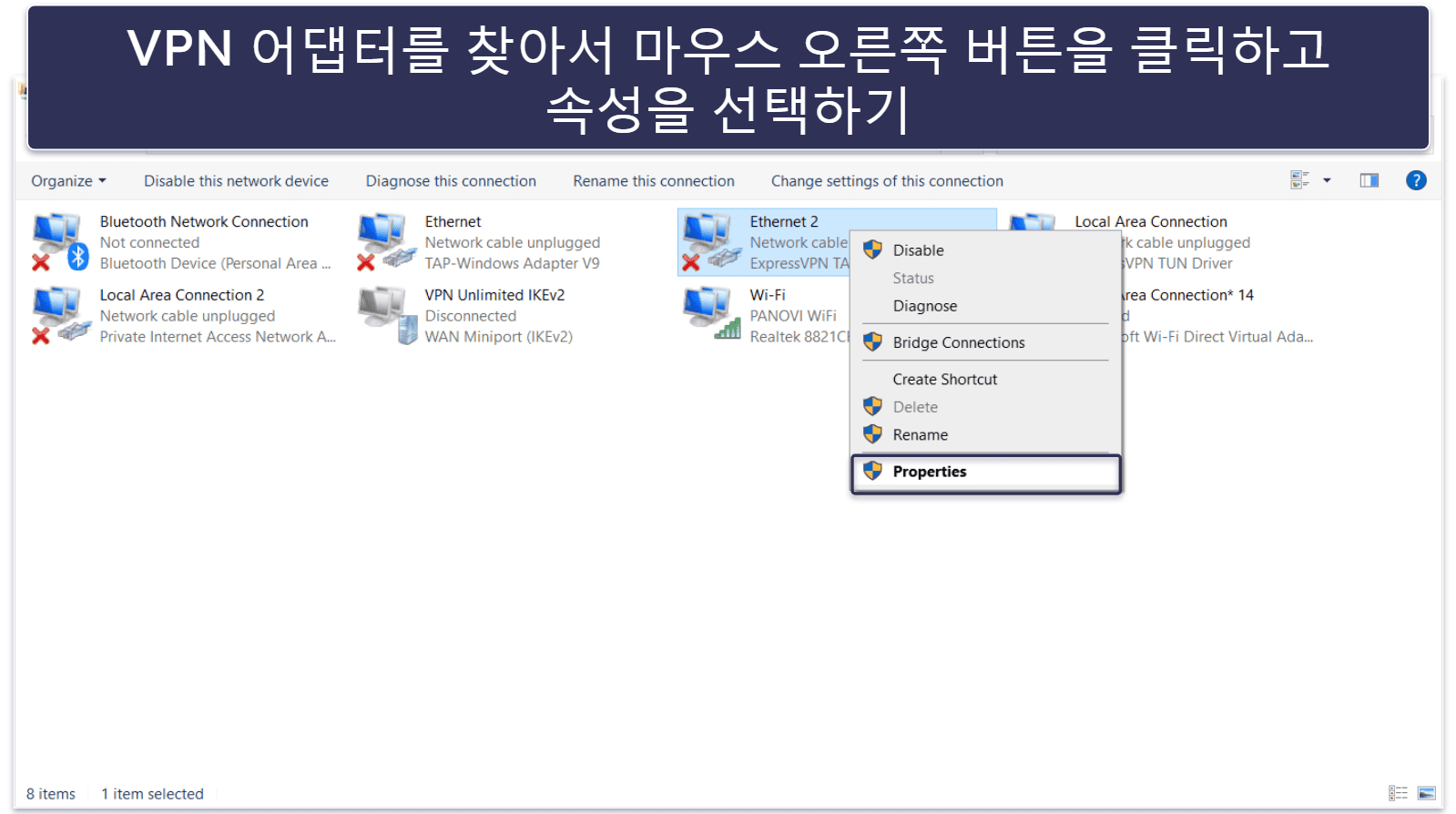Click the Wi-Fi connection label
This screenshot has height=814, width=1456.
768,295
